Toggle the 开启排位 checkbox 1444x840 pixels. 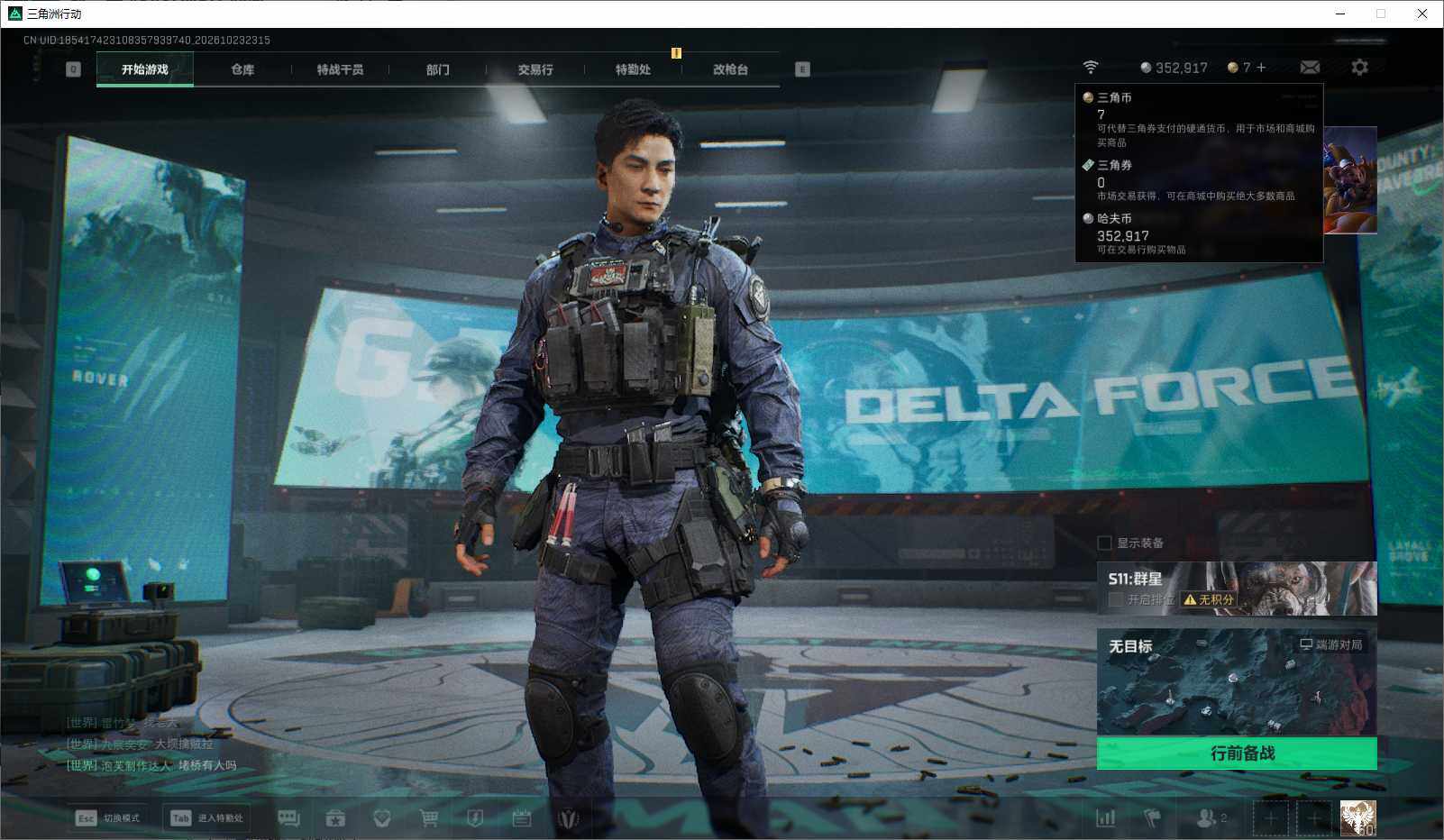(x=1116, y=599)
